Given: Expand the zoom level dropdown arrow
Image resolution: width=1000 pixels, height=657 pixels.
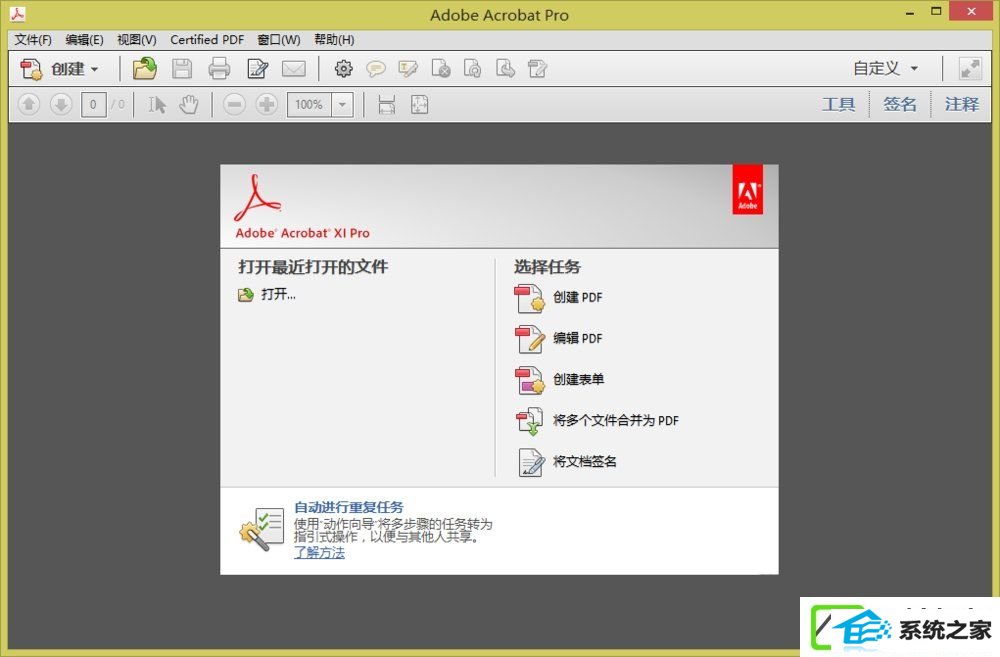Looking at the screenshot, I should (x=342, y=104).
